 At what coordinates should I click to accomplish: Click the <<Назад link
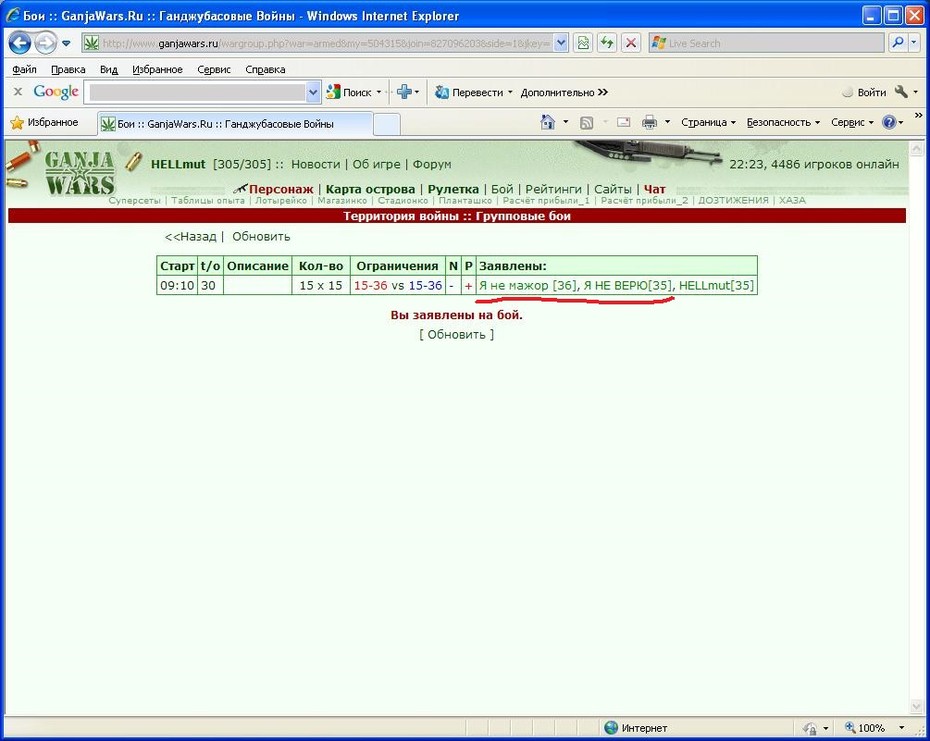(x=190, y=237)
